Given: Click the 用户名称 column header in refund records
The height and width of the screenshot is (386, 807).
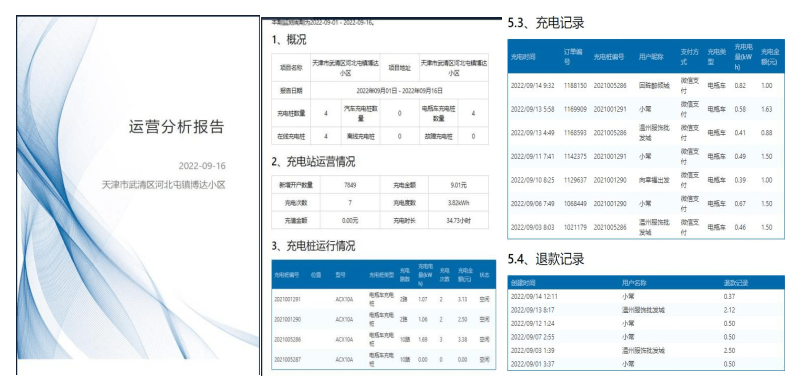Looking at the screenshot, I should pos(634,283).
